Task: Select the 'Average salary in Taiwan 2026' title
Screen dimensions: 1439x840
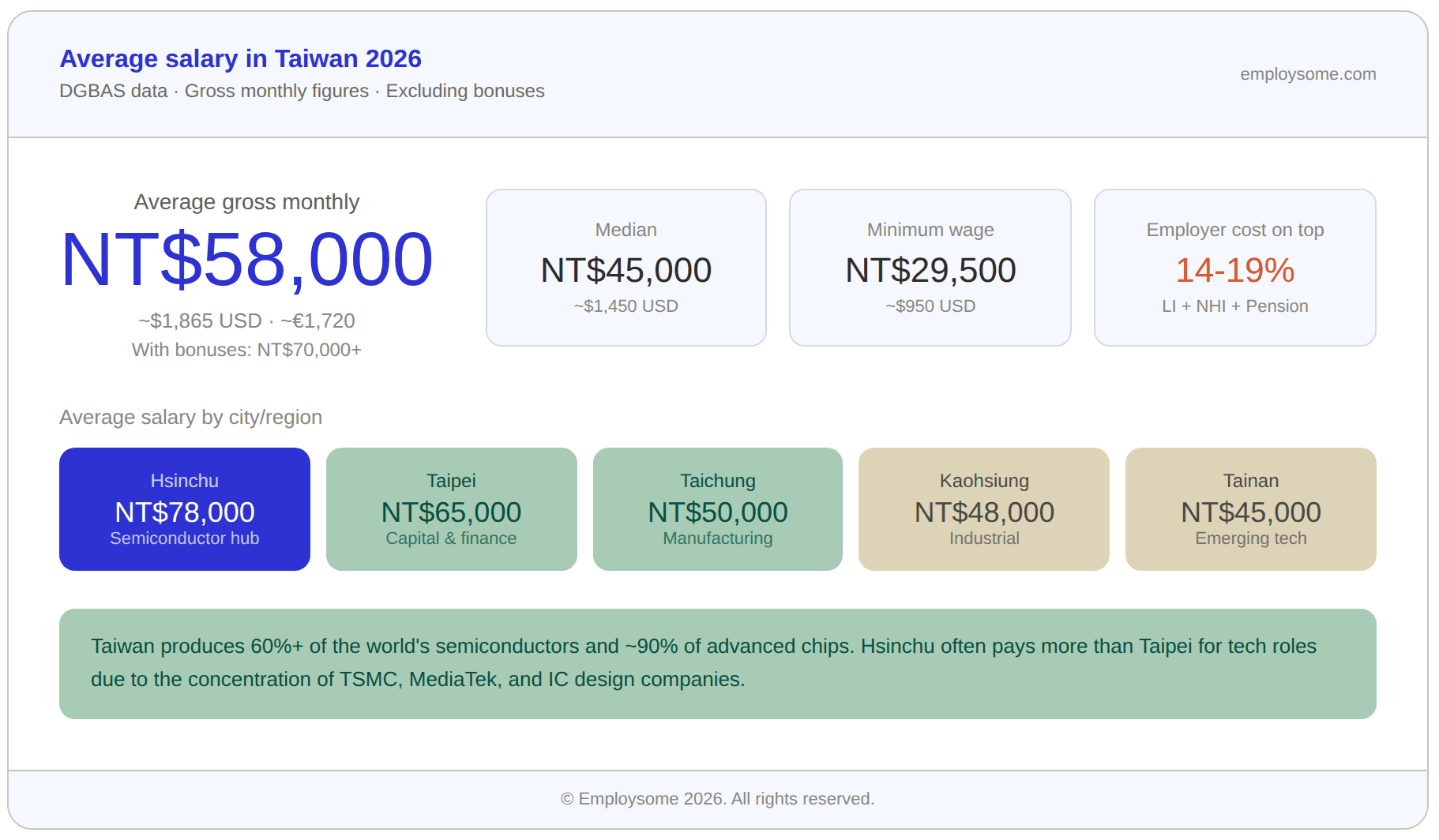Action: pyautogui.click(x=241, y=59)
